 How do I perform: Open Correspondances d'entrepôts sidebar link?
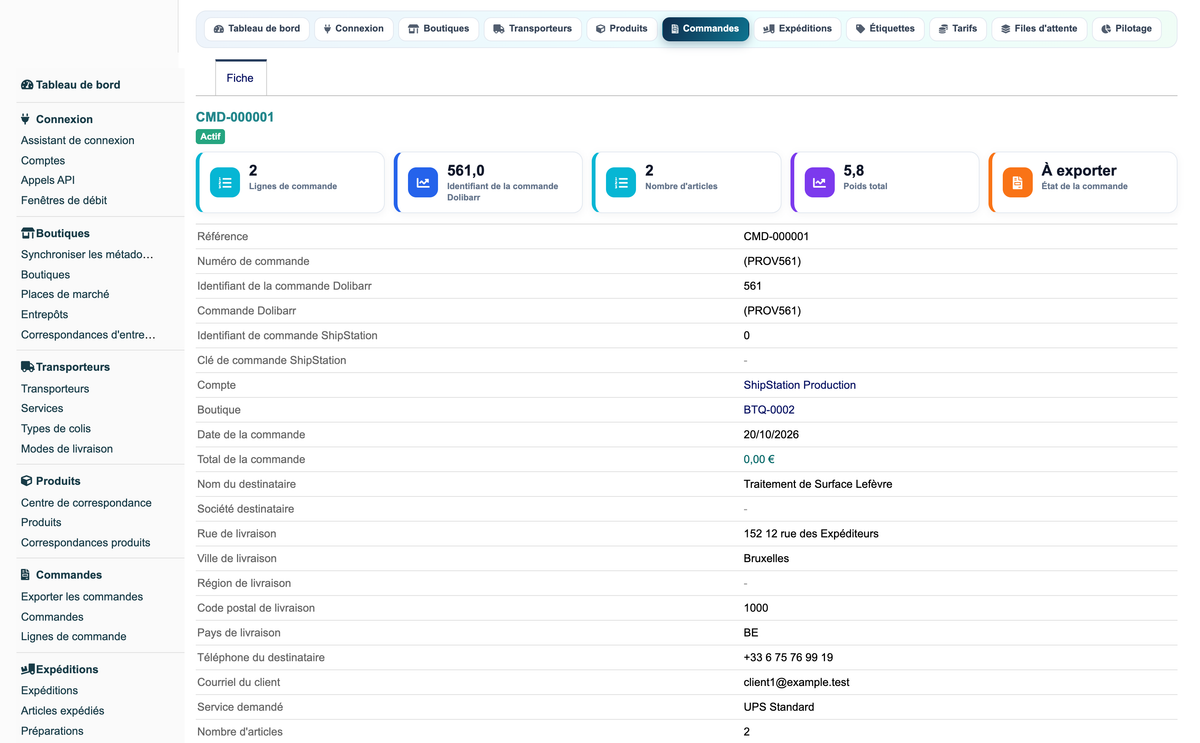tap(88, 335)
